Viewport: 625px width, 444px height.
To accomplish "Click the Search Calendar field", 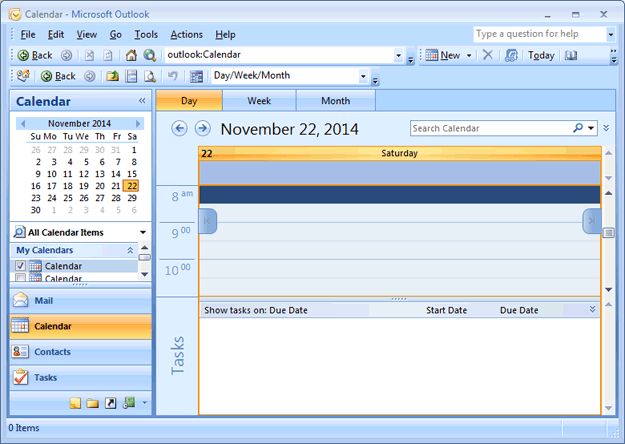I will (x=490, y=128).
